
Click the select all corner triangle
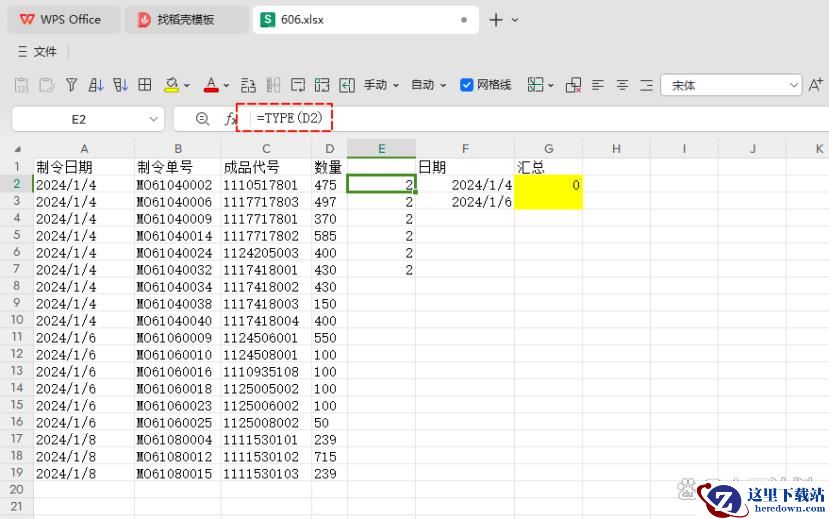[17, 149]
